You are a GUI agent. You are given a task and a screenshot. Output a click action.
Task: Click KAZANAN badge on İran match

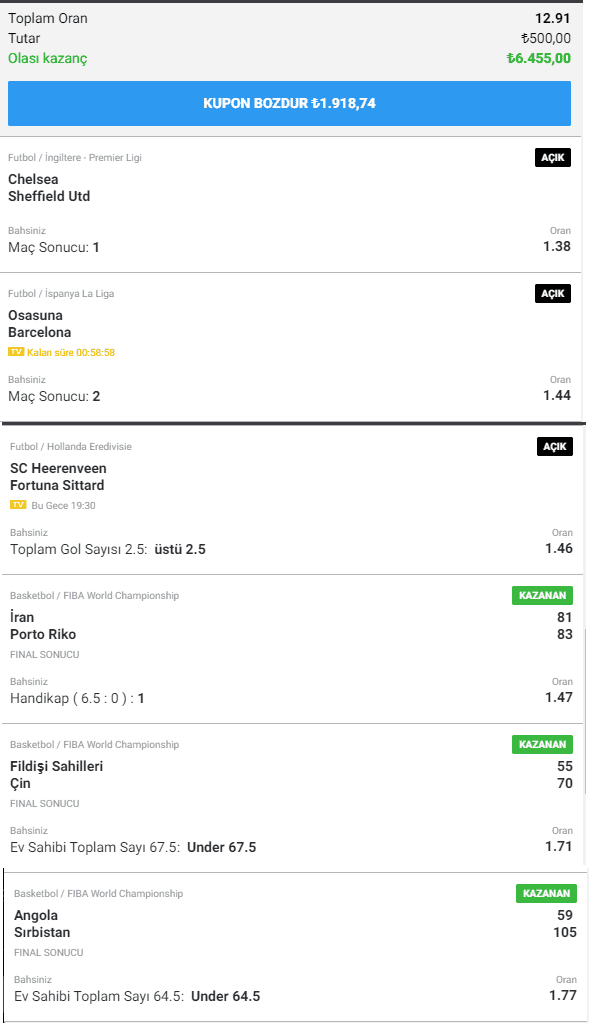pos(542,595)
